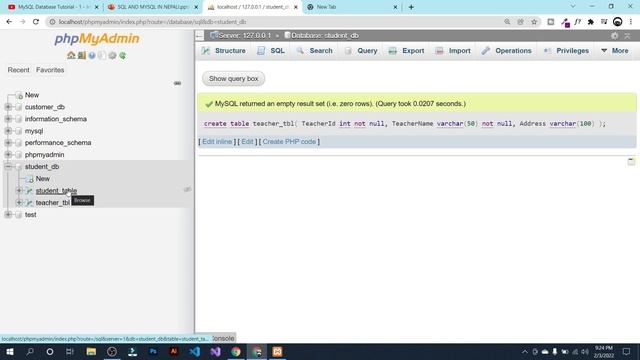The height and width of the screenshot is (360, 640).
Task: Expand the performance_schema database node
Action: coord(8,142)
